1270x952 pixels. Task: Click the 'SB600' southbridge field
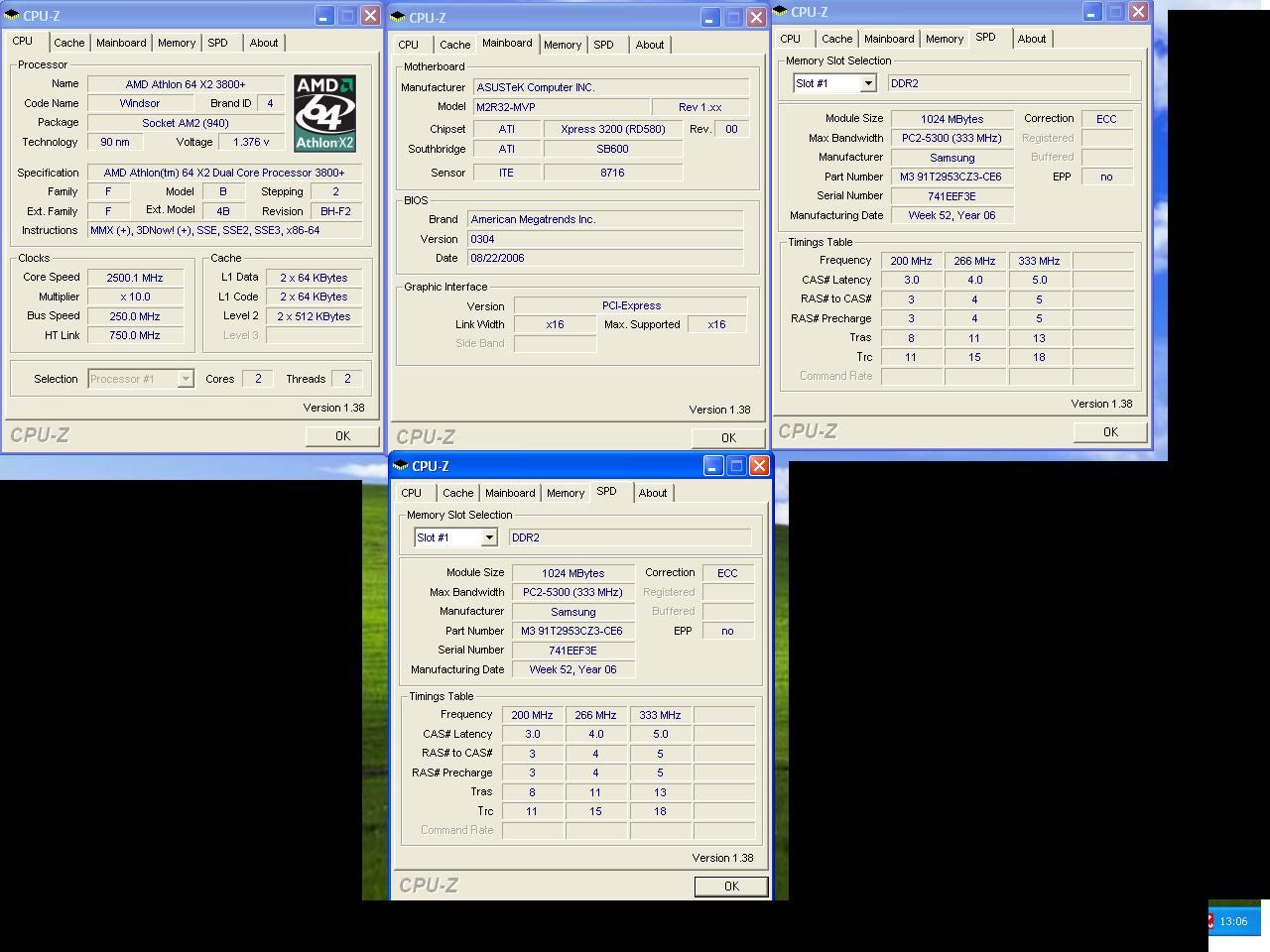tap(612, 149)
